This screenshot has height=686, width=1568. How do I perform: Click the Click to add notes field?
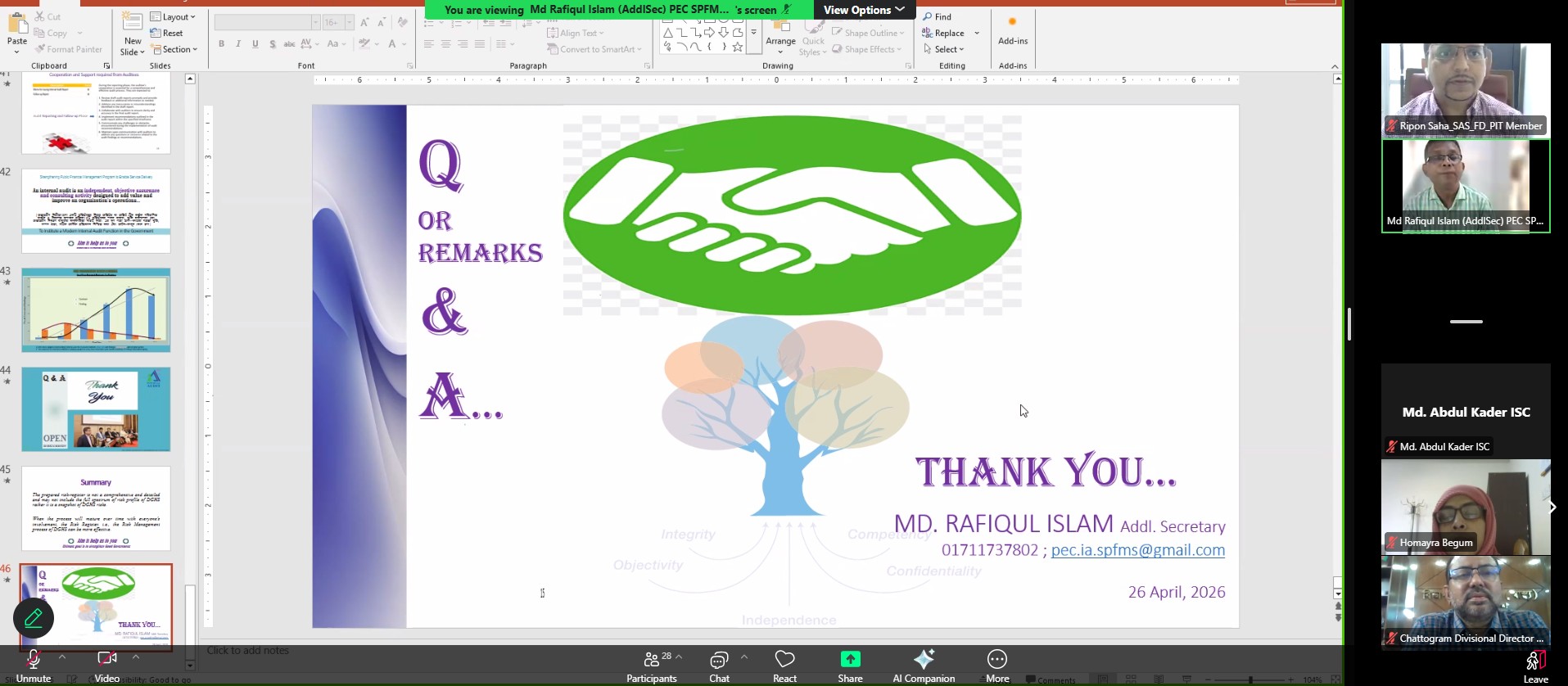[x=247, y=650]
